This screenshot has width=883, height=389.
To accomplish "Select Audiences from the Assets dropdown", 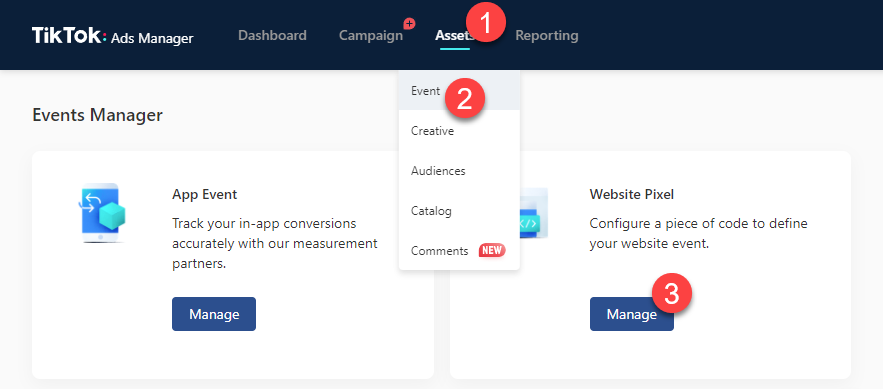I will click(459, 171).
